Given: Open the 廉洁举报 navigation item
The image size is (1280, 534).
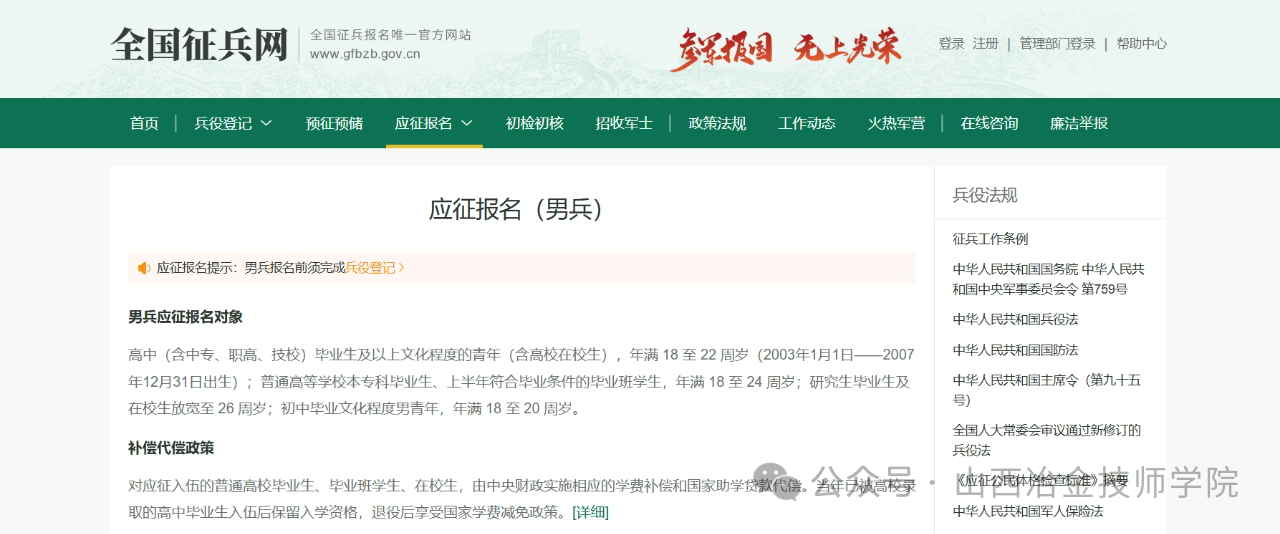Looking at the screenshot, I should click(1079, 124).
